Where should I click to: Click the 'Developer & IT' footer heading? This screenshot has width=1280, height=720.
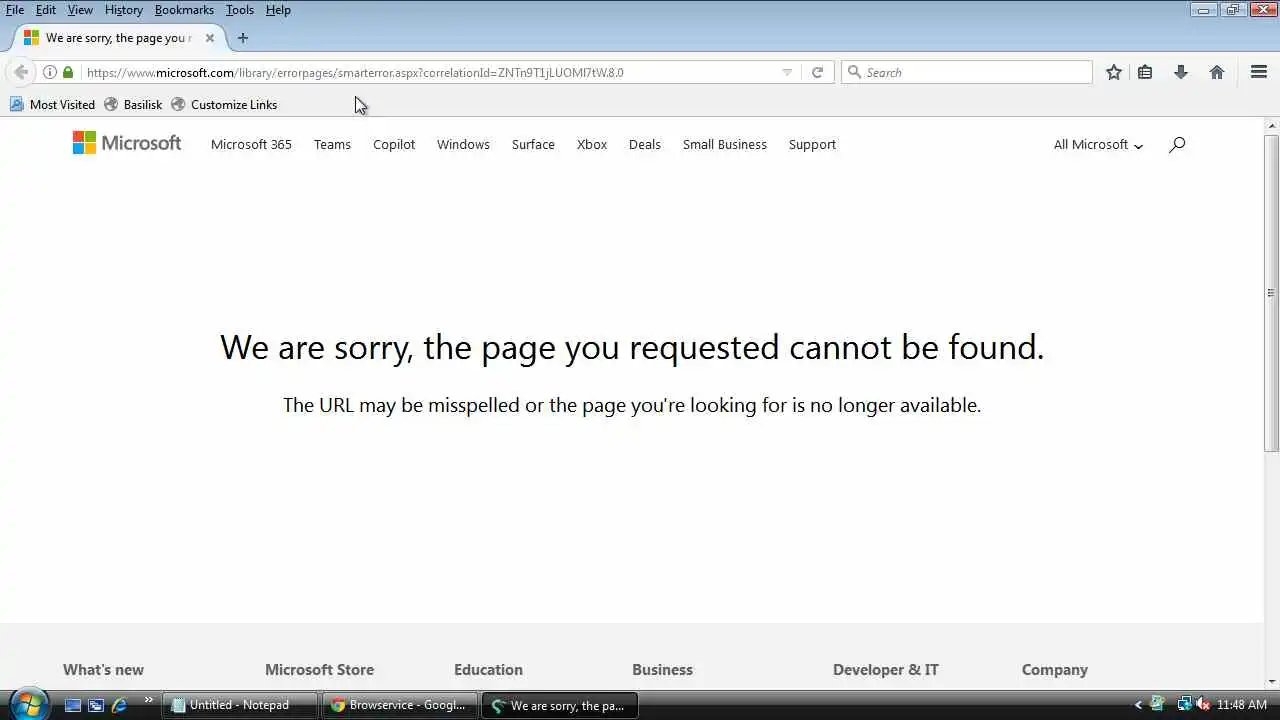[x=886, y=669]
